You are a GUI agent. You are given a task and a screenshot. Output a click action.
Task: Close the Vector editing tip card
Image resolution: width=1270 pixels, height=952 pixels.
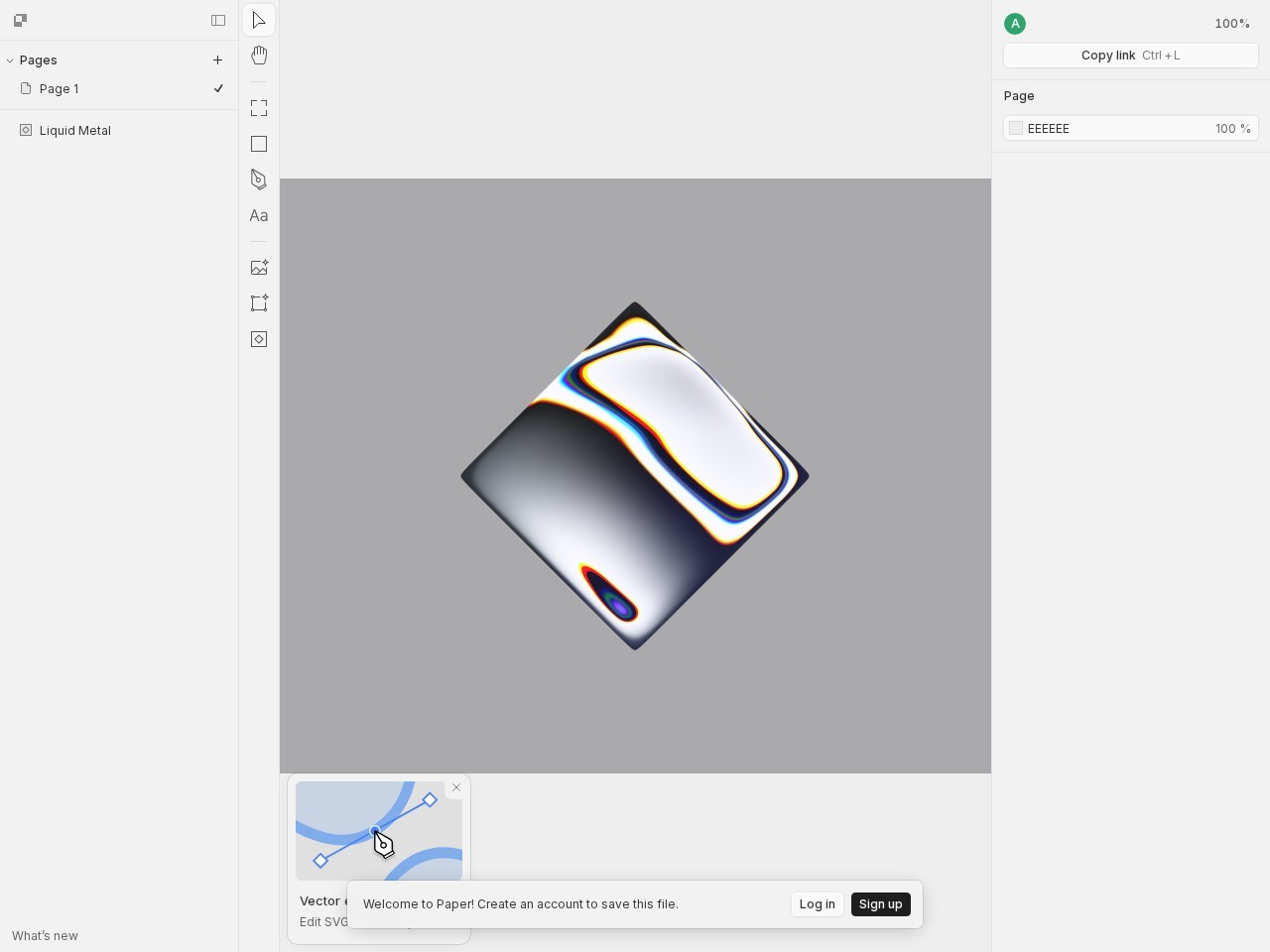click(456, 787)
